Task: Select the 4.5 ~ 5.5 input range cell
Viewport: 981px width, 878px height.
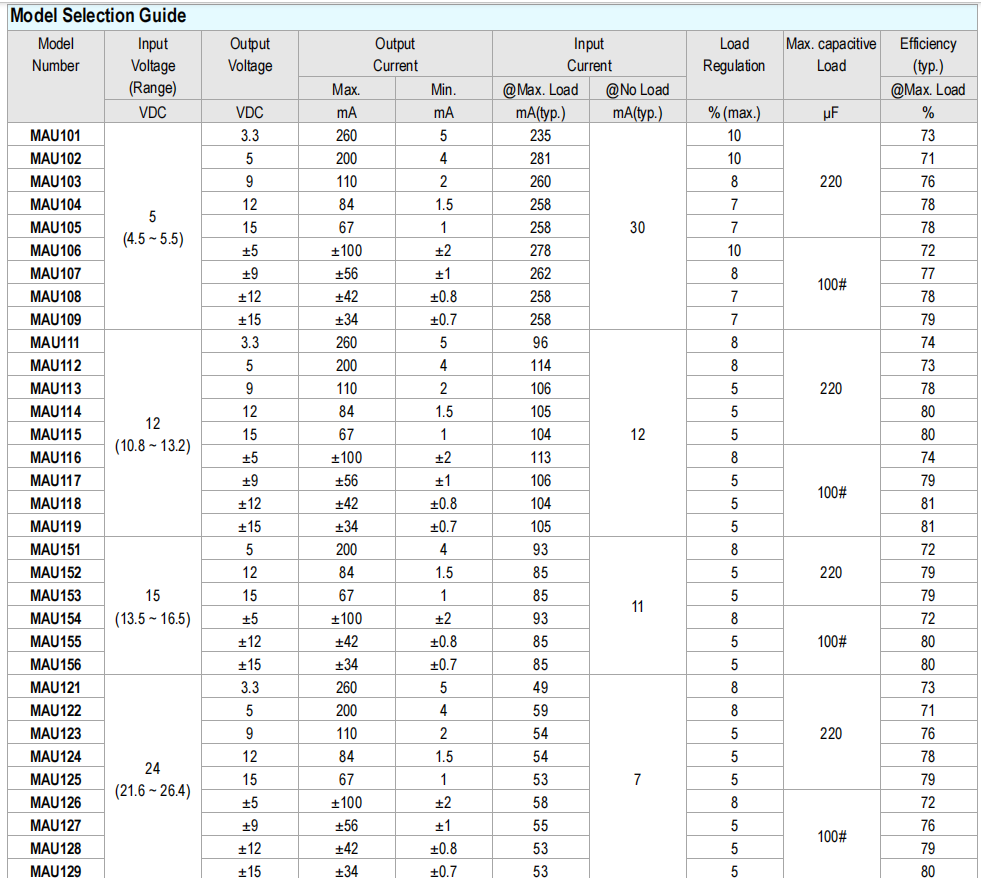Action: pos(153,239)
